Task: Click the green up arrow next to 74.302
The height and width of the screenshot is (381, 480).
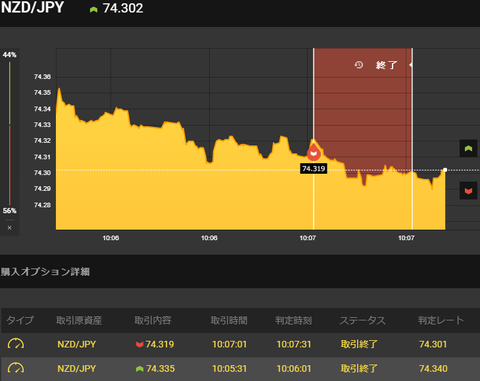Action: tap(93, 9)
